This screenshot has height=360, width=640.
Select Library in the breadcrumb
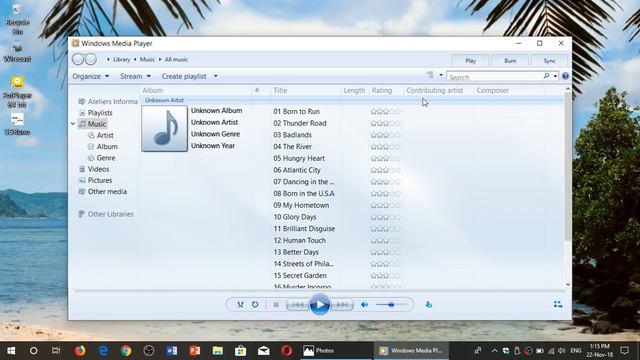122,60
